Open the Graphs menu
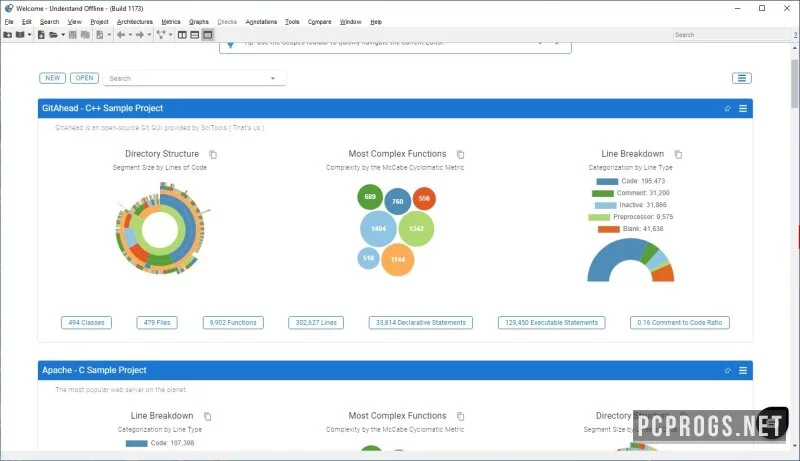 click(x=199, y=22)
